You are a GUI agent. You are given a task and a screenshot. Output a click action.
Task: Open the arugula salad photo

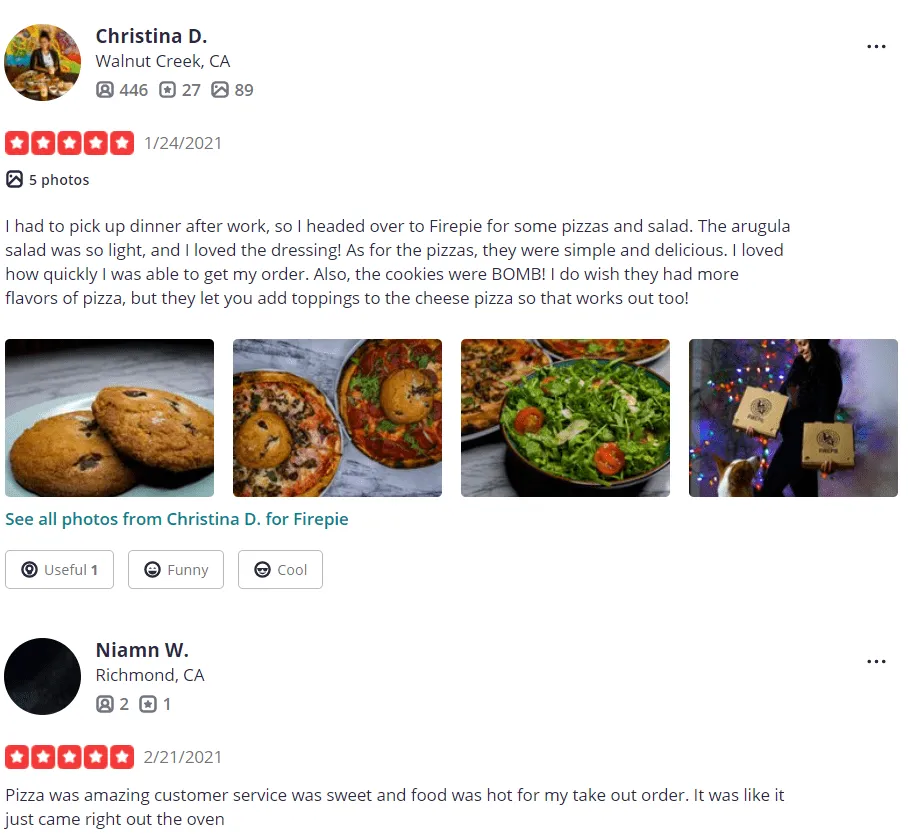565,418
